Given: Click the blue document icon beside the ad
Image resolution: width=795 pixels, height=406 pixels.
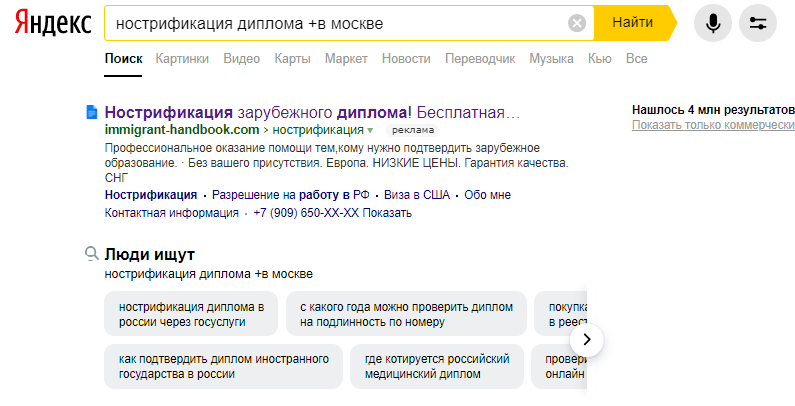Looking at the screenshot, I should point(92,112).
